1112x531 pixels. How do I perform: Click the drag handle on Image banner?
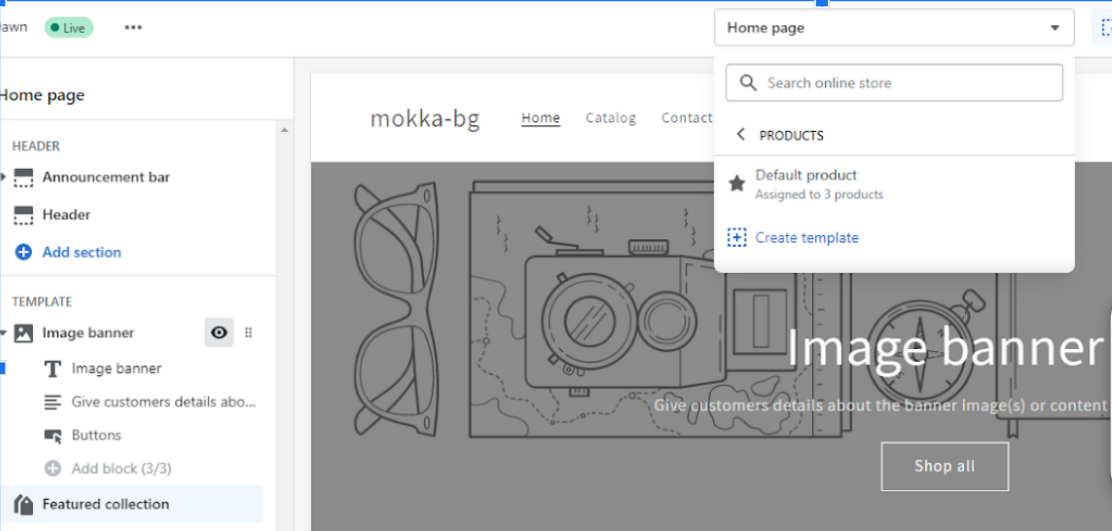pyautogui.click(x=249, y=333)
